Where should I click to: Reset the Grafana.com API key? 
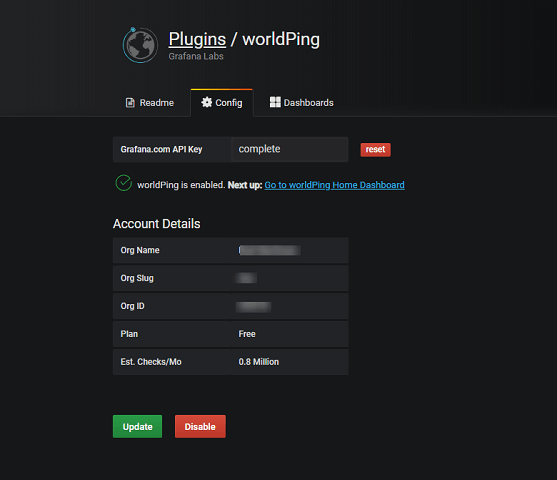(x=375, y=150)
